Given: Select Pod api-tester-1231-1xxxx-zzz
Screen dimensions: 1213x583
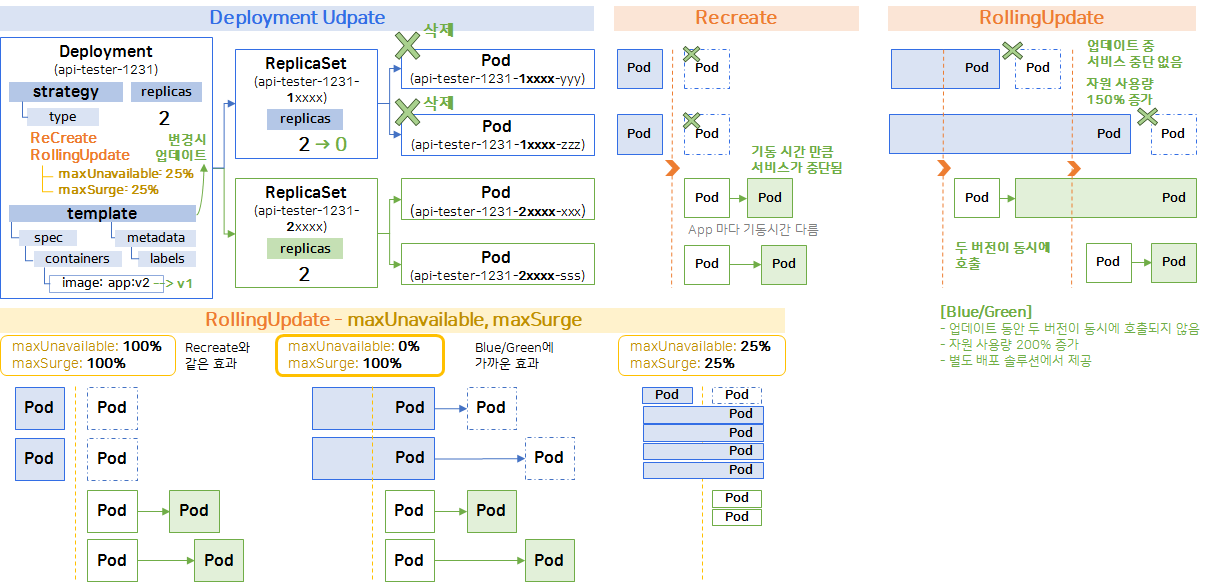Looking at the screenshot, I should click(497, 134).
